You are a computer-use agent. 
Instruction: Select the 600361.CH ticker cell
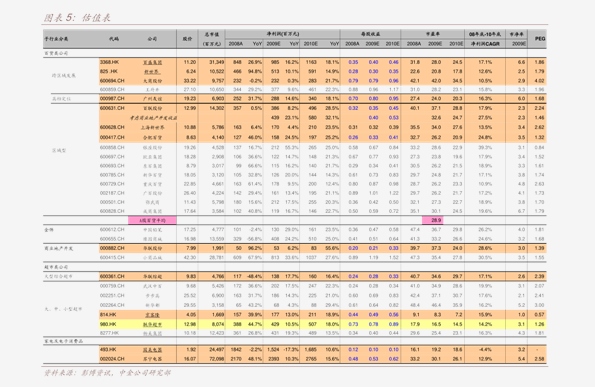pyautogui.click(x=112, y=277)
